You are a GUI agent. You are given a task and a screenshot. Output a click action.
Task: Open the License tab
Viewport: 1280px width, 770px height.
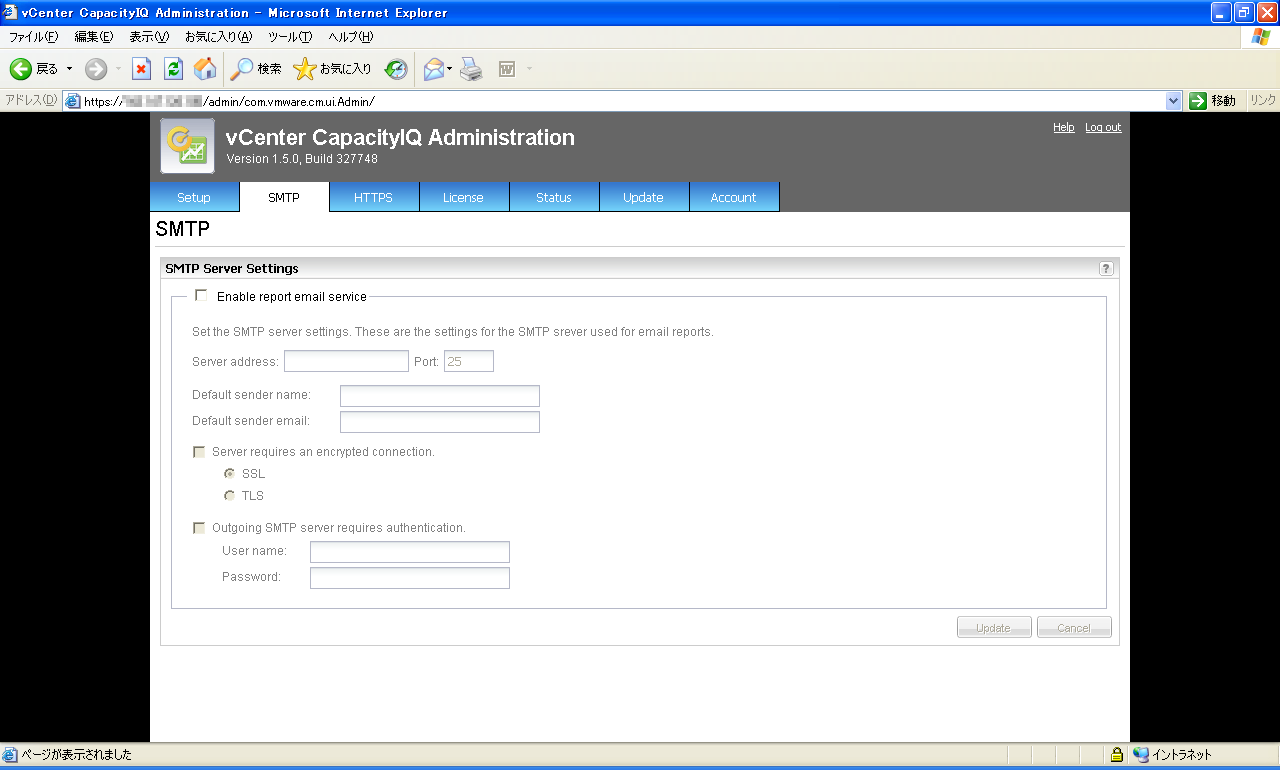coord(464,197)
